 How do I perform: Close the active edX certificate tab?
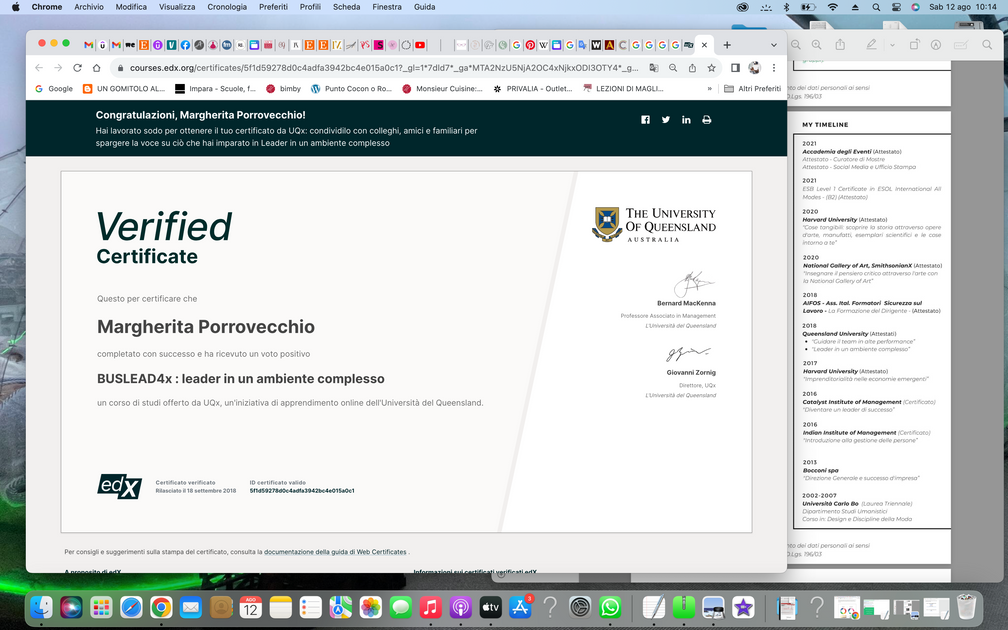click(x=705, y=45)
